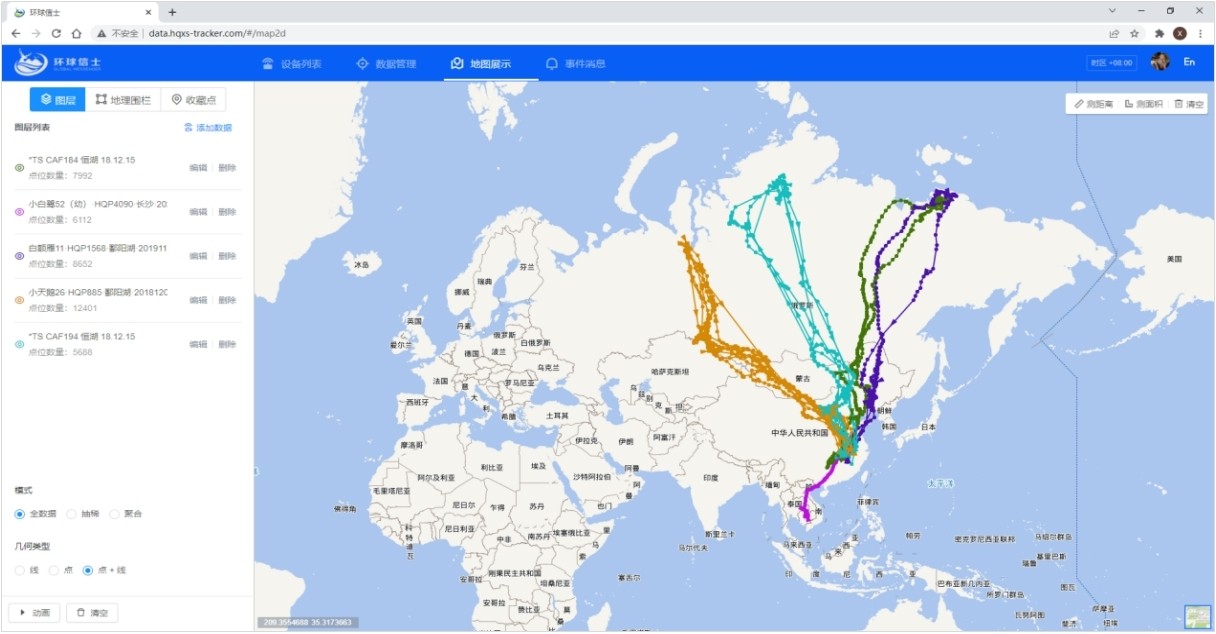
Task: Open a new browser tab
Action: pyautogui.click(x=172, y=12)
